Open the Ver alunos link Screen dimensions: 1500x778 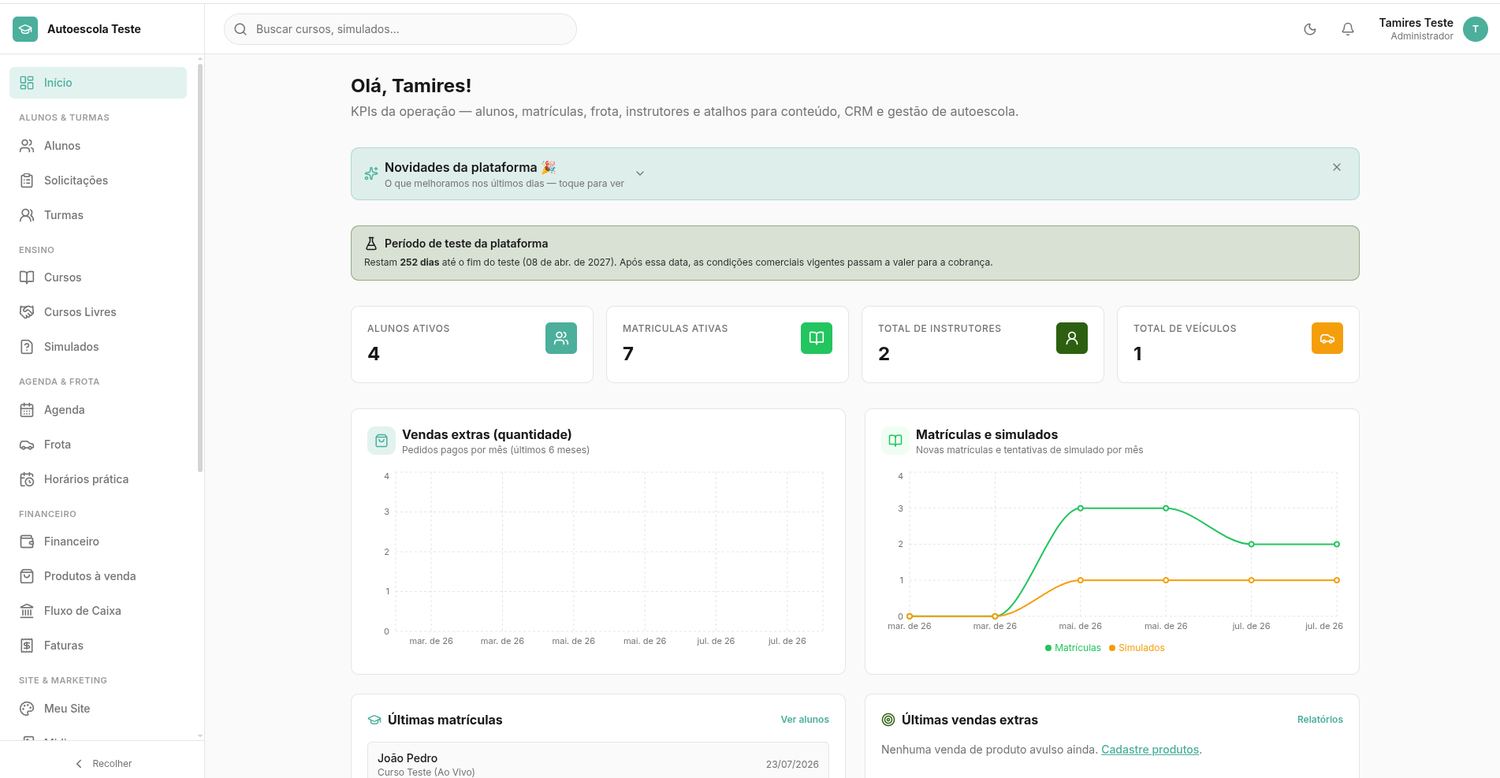pos(805,719)
